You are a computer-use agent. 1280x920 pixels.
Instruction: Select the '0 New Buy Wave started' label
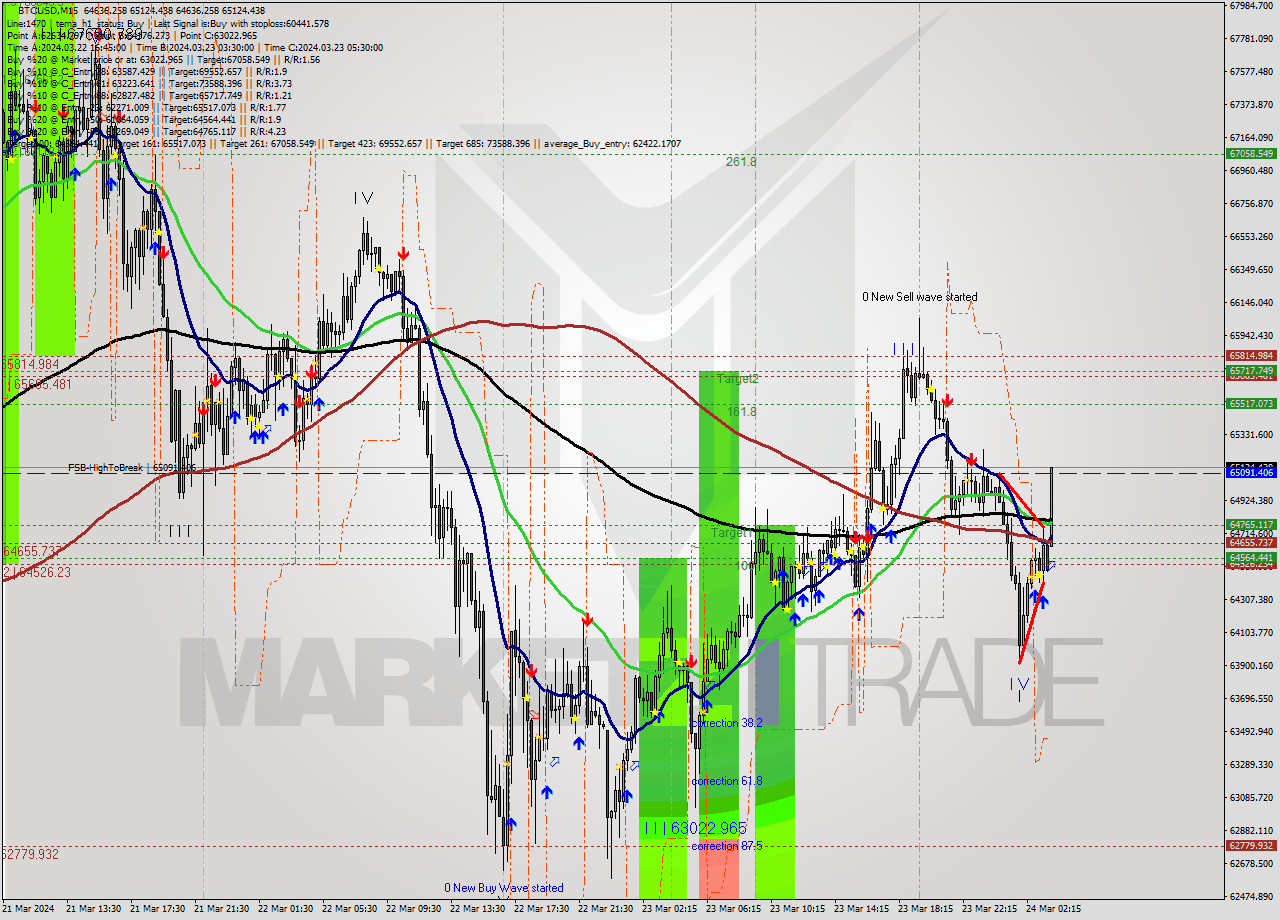coord(504,888)
